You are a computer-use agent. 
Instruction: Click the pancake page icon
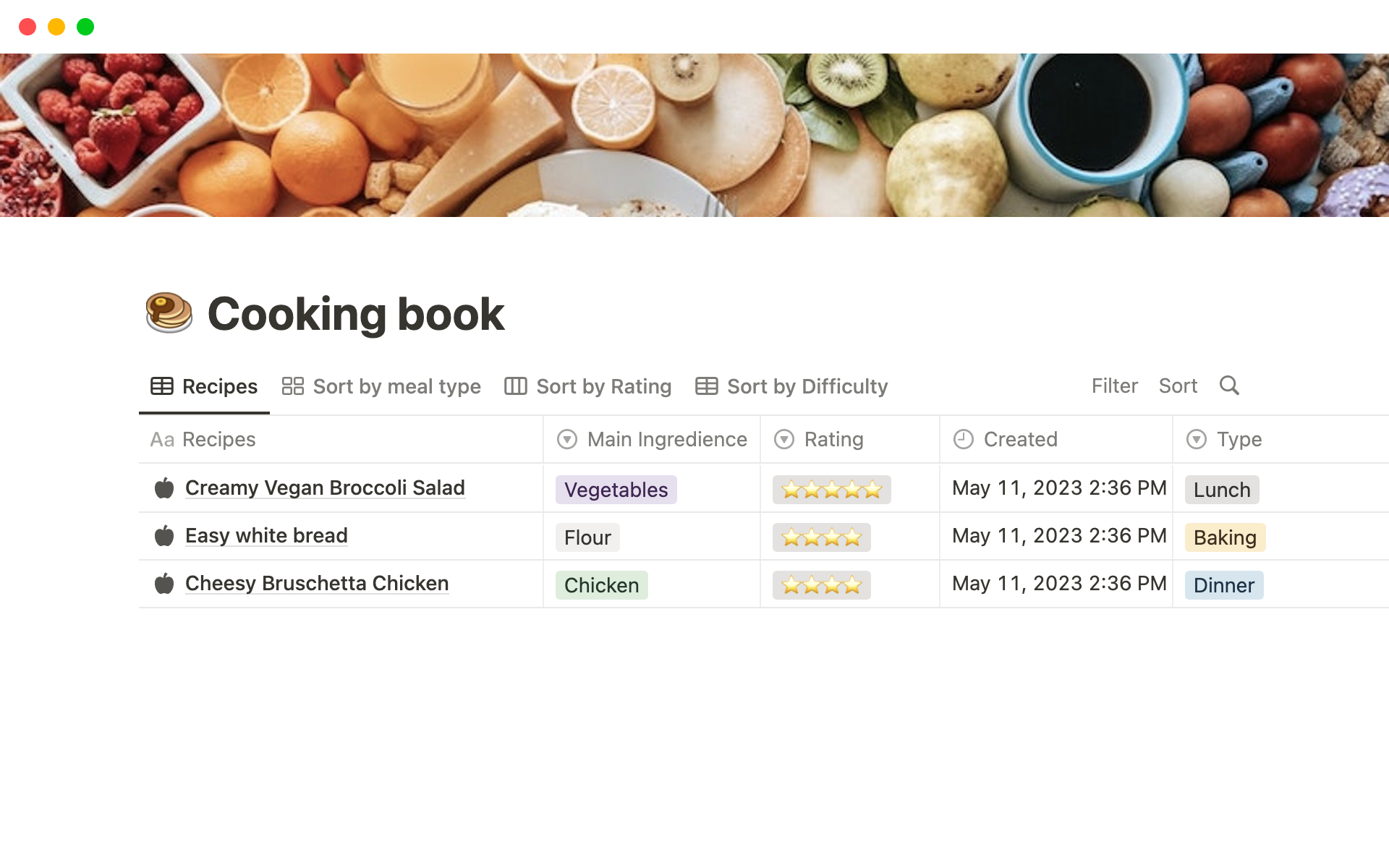(169, 312)
